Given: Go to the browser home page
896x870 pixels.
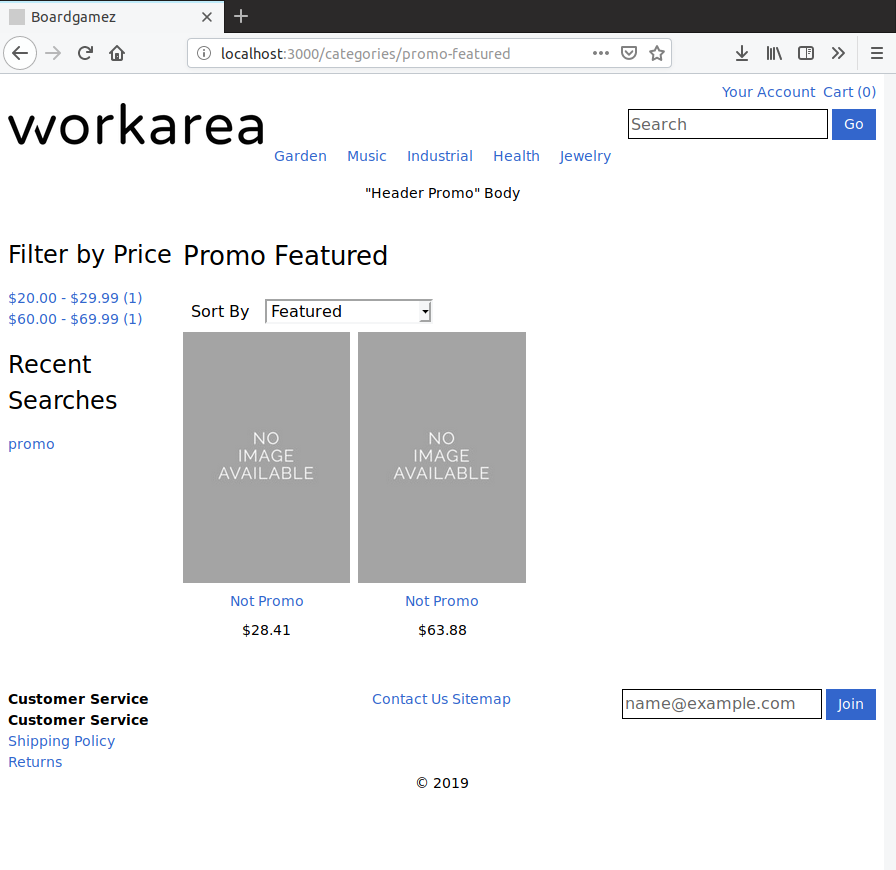Looking at the screenshot, I should click(x=117, y=53).
